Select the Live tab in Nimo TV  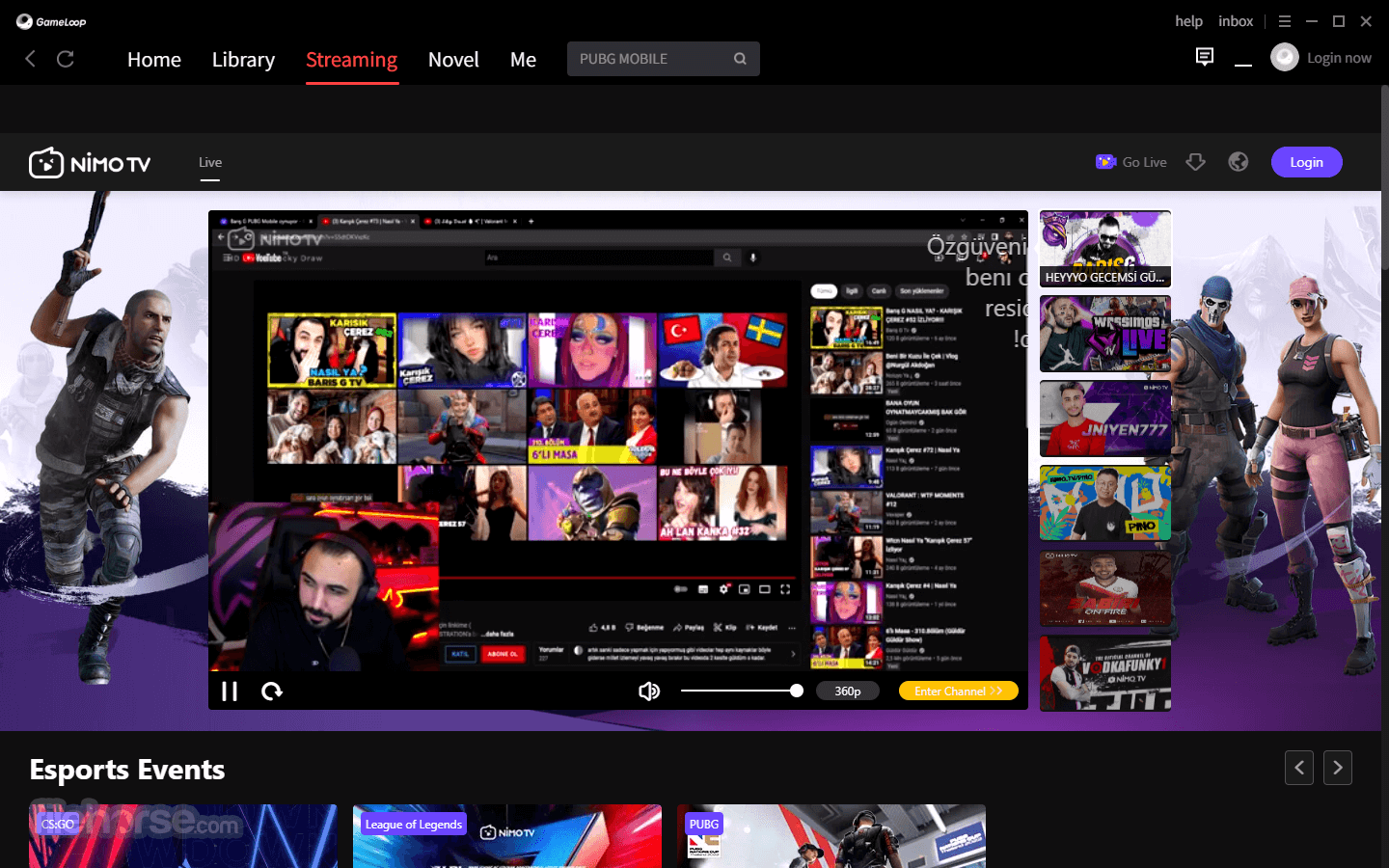click(210, 163)
